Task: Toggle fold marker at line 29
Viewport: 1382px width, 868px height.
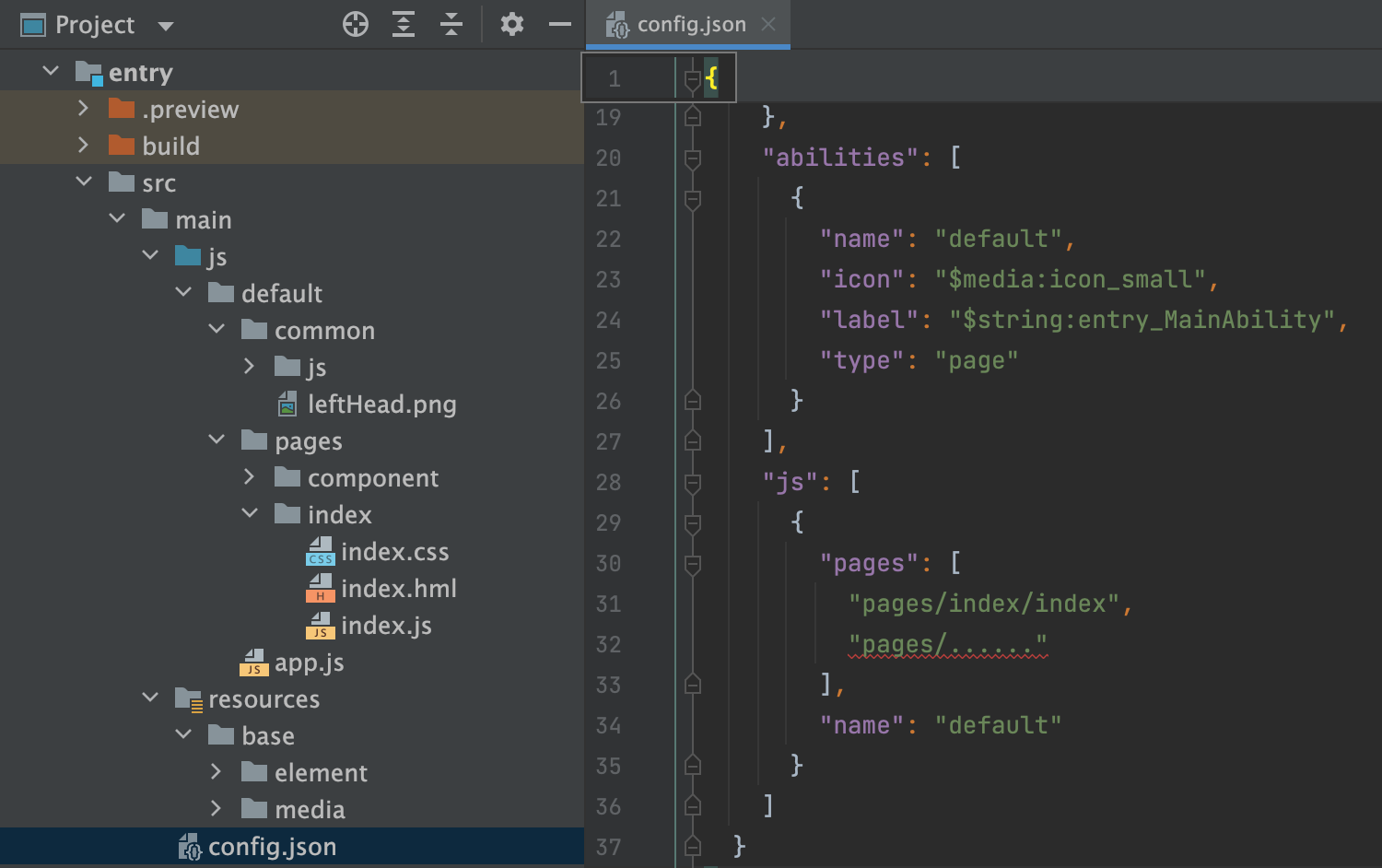Action: click(x=693, y=523)
